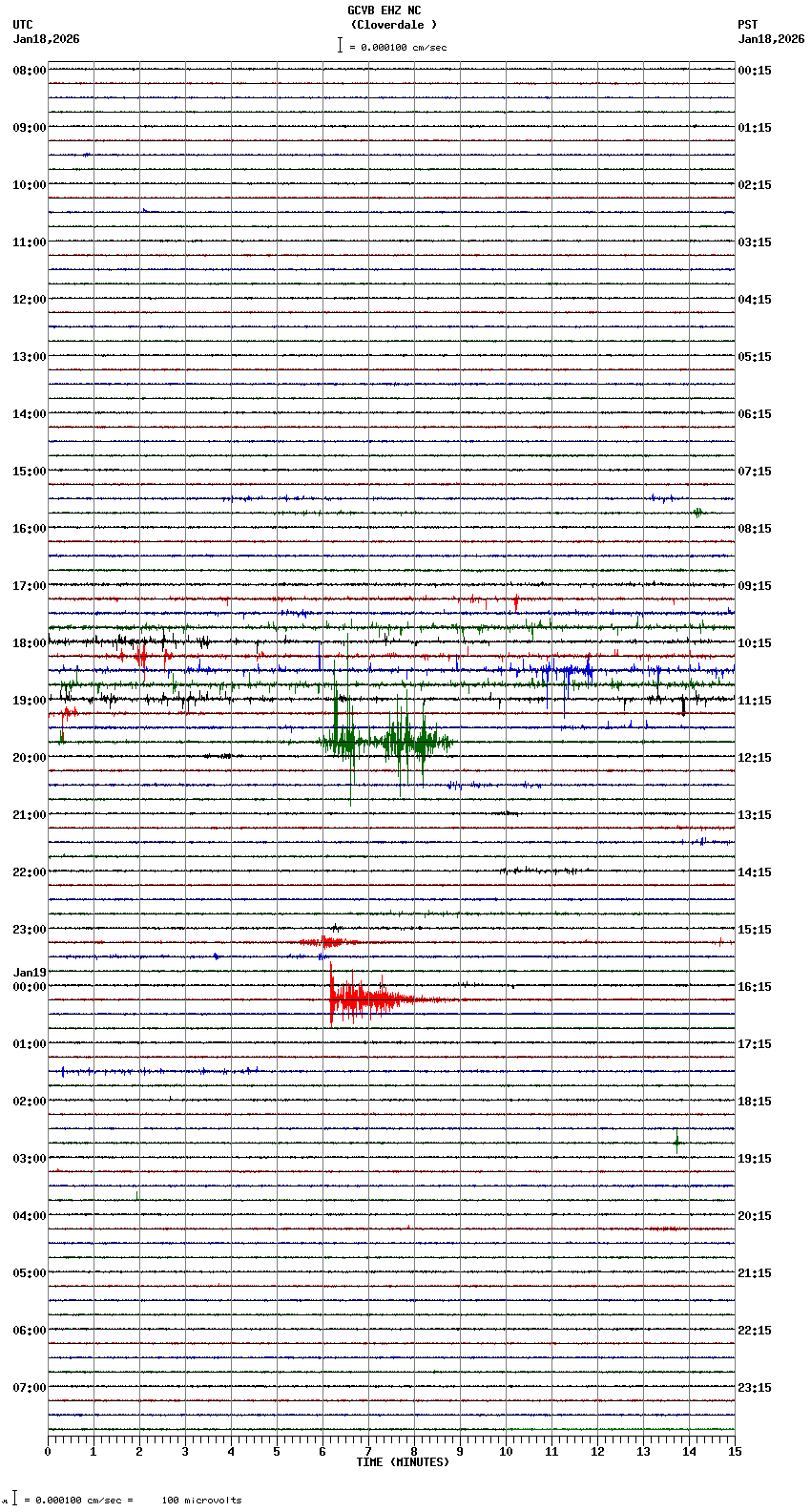
Task: Click the 11:15 PST row label
Action: click(755, 701)
